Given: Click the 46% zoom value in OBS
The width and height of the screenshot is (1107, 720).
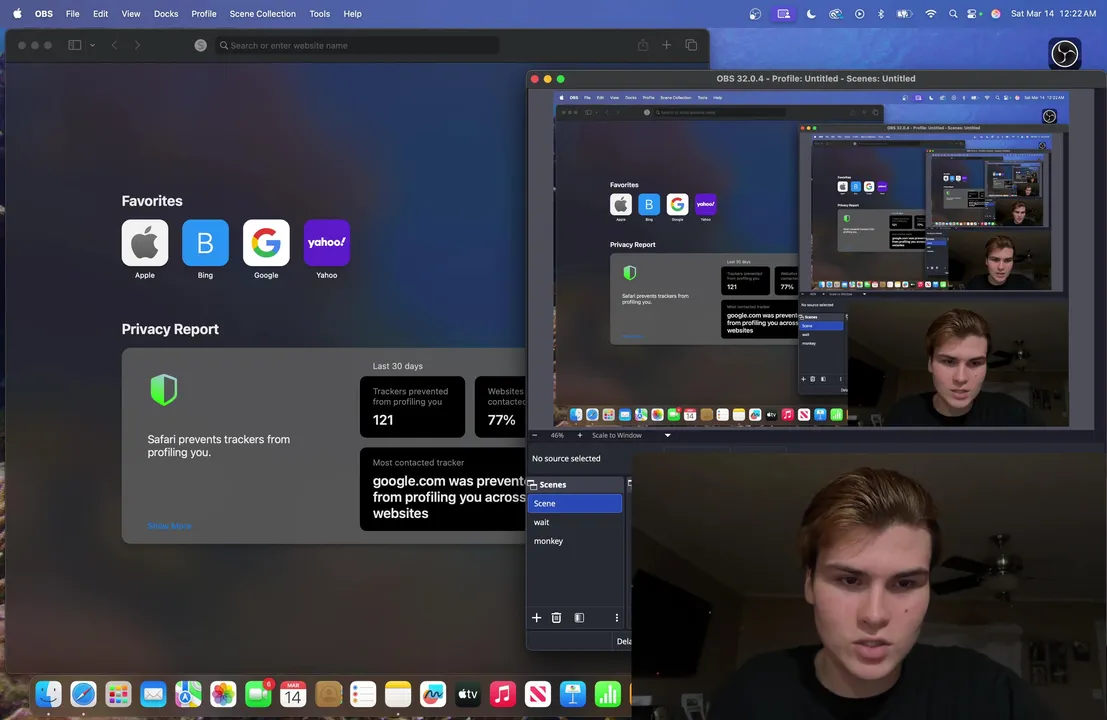Looking at the screenshot, I should [x=557, y=436].
